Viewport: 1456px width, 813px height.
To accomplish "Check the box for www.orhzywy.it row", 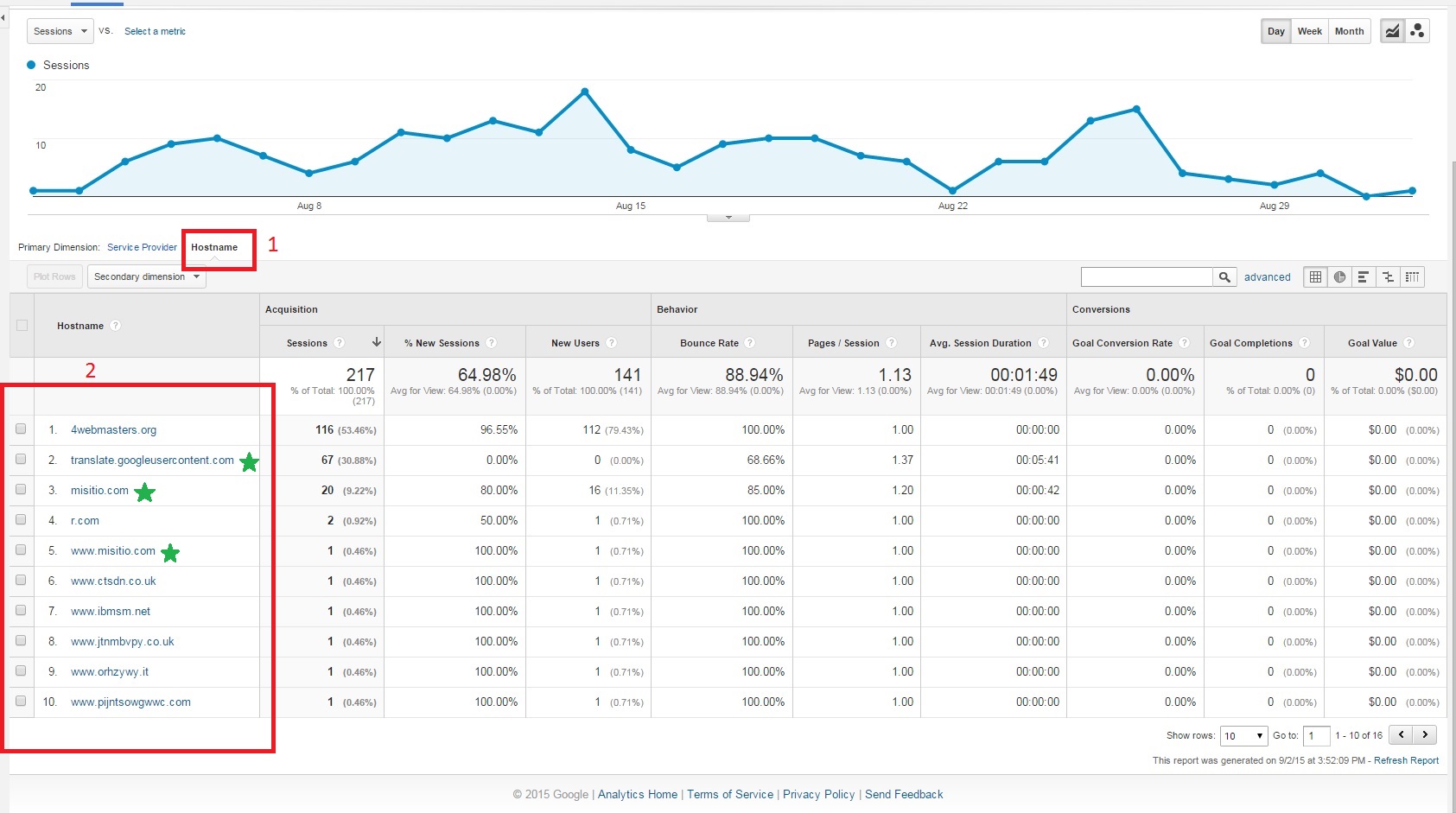I will (x=21, y=671).
